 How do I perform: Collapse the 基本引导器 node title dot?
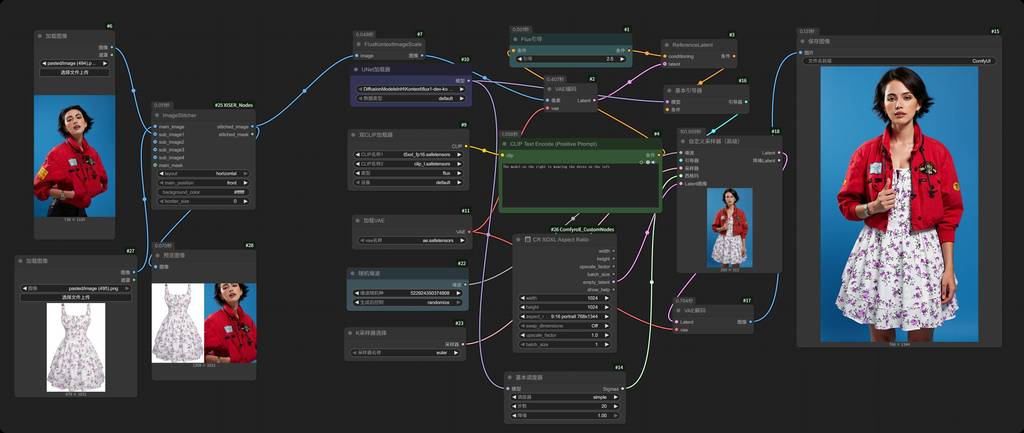(669, 91)
